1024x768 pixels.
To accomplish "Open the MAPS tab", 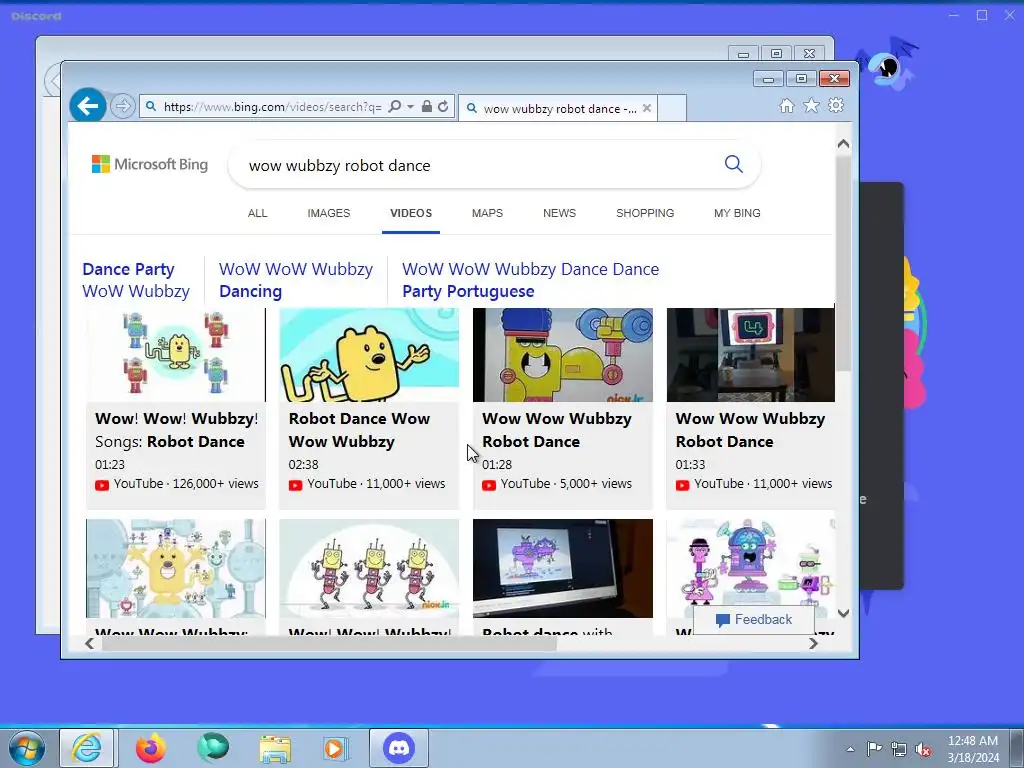I will click(487, 214).
